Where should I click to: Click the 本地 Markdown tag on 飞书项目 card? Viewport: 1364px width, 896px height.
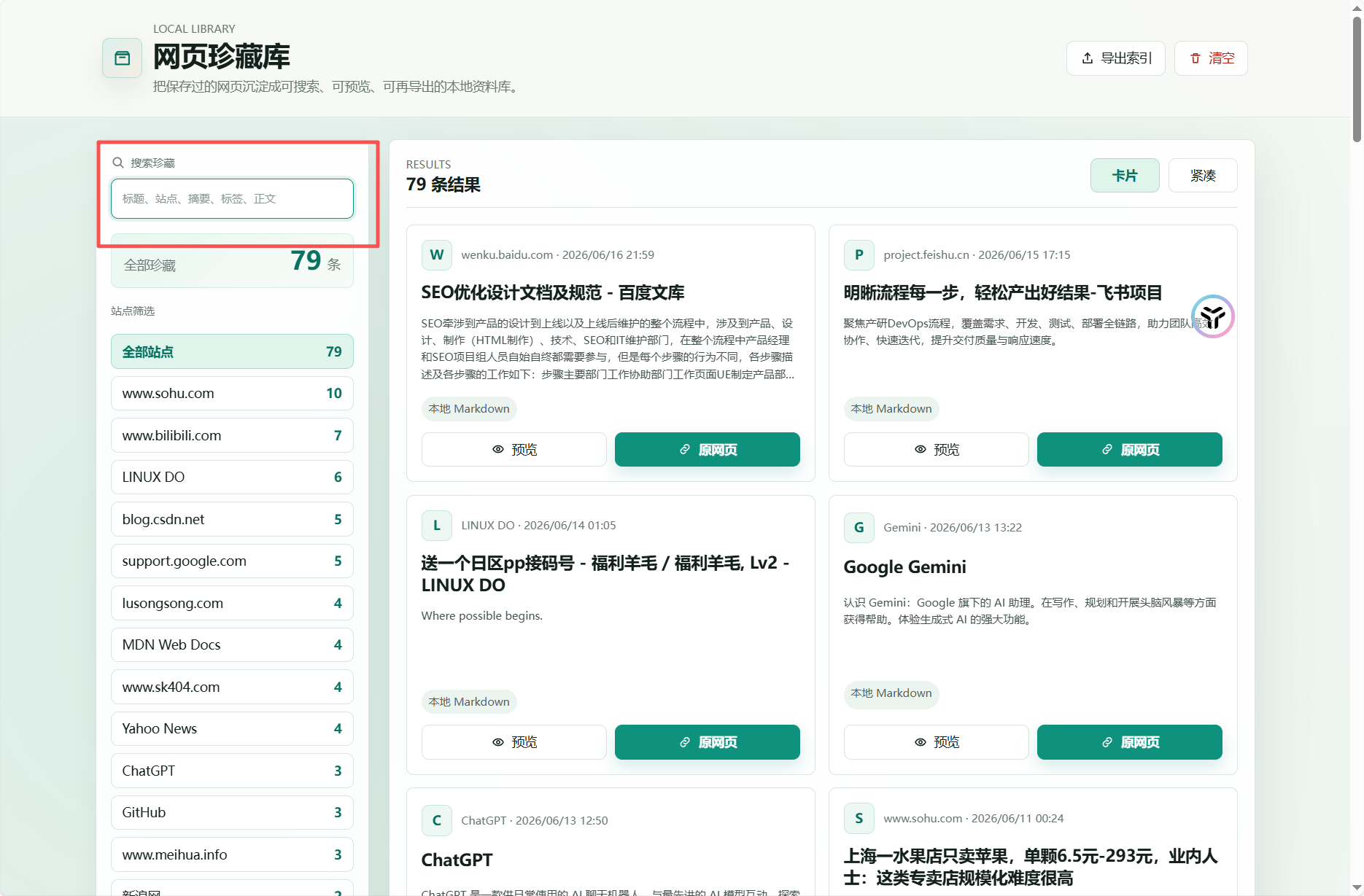tap(891, 409)
